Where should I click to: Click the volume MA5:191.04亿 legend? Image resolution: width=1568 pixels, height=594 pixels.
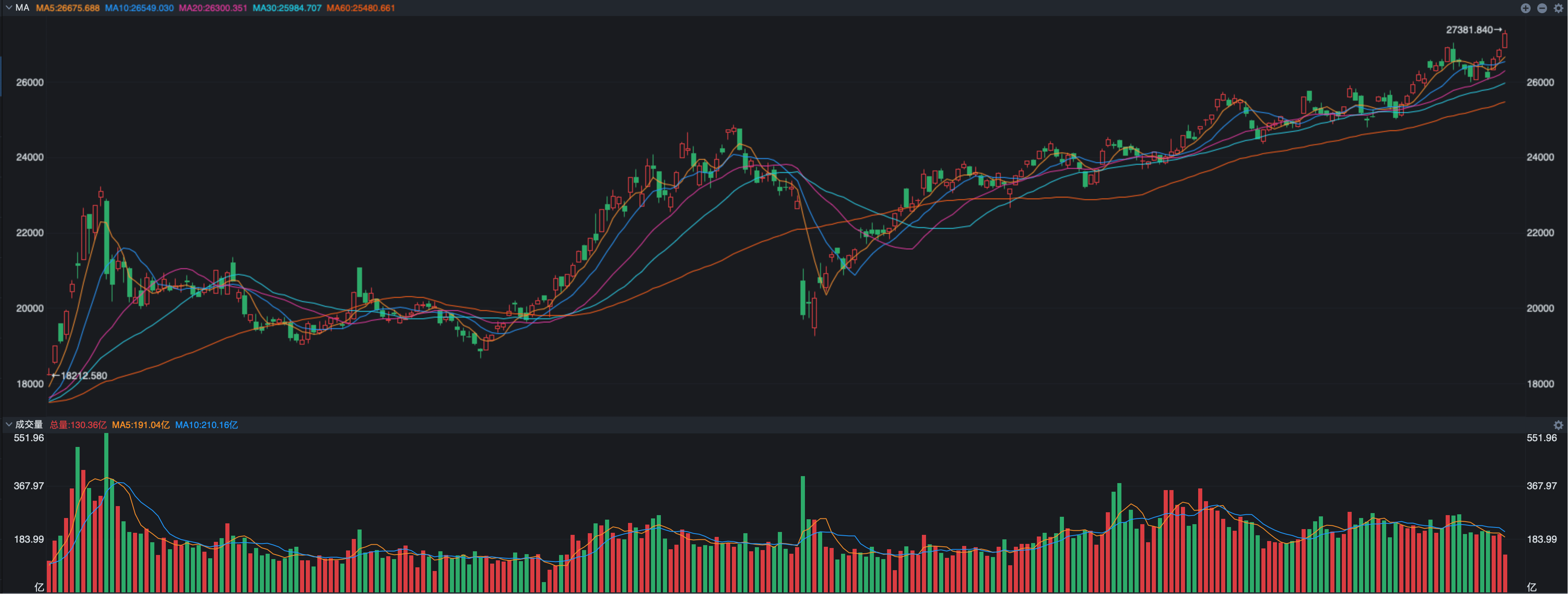[141, 425]
